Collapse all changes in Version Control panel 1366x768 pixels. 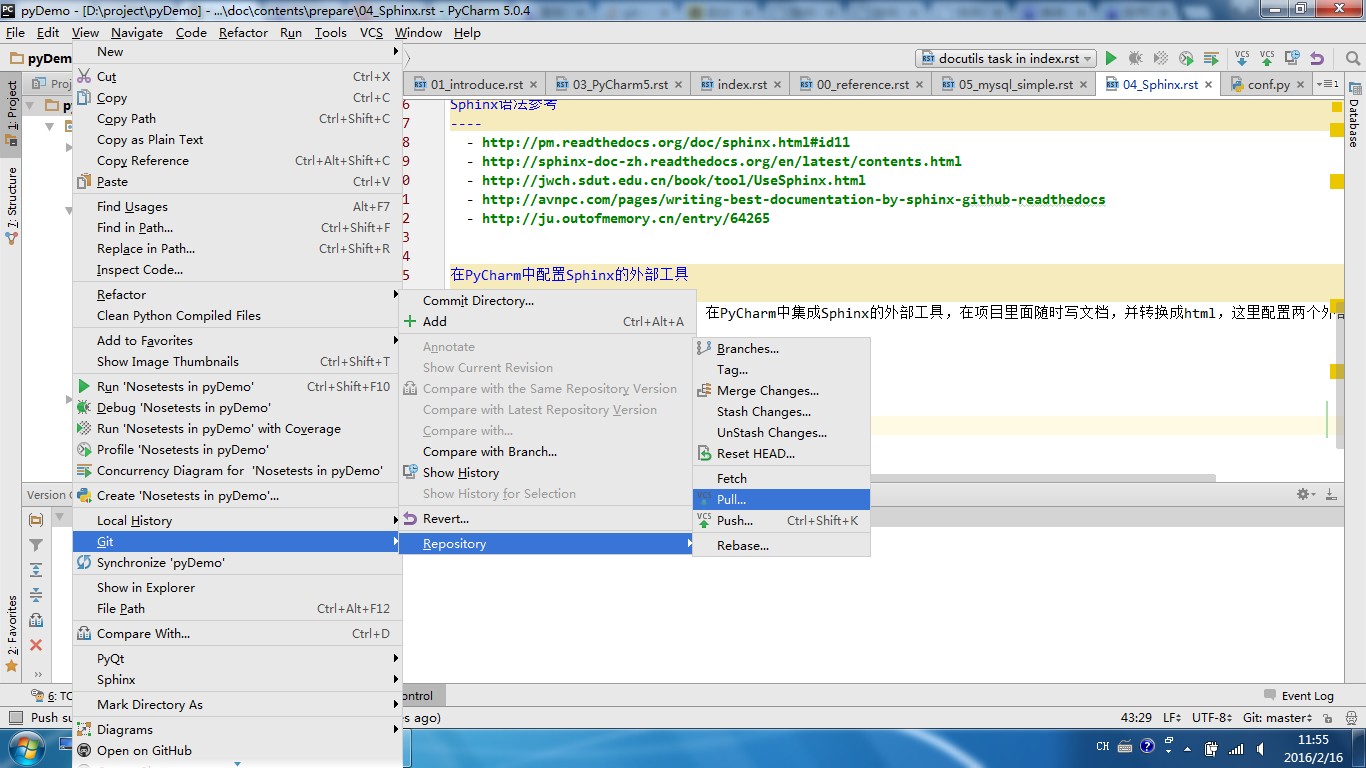(36, 595)
